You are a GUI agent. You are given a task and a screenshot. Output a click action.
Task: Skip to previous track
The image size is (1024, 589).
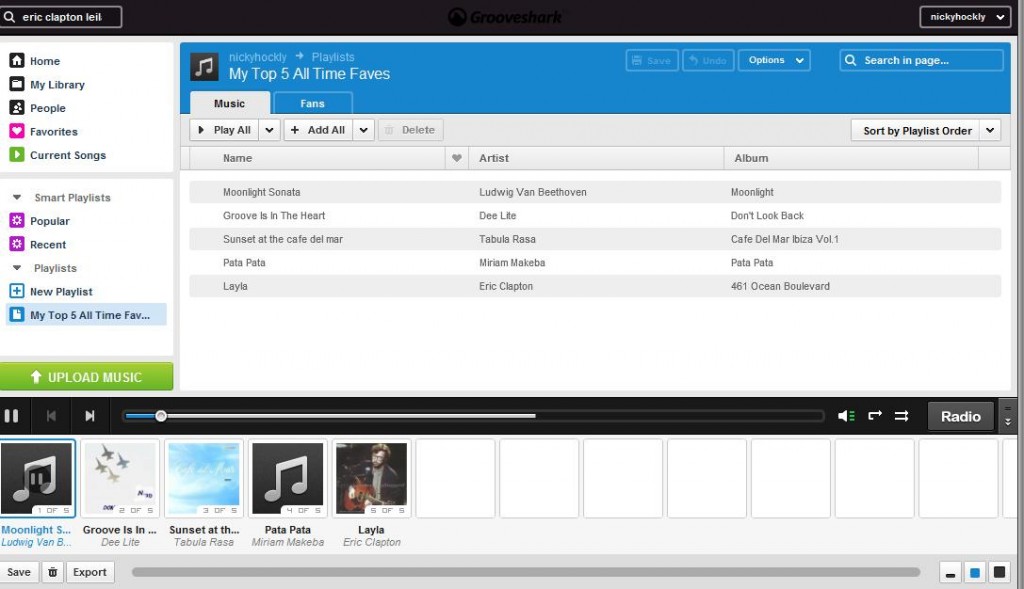(x=51, y=416)
